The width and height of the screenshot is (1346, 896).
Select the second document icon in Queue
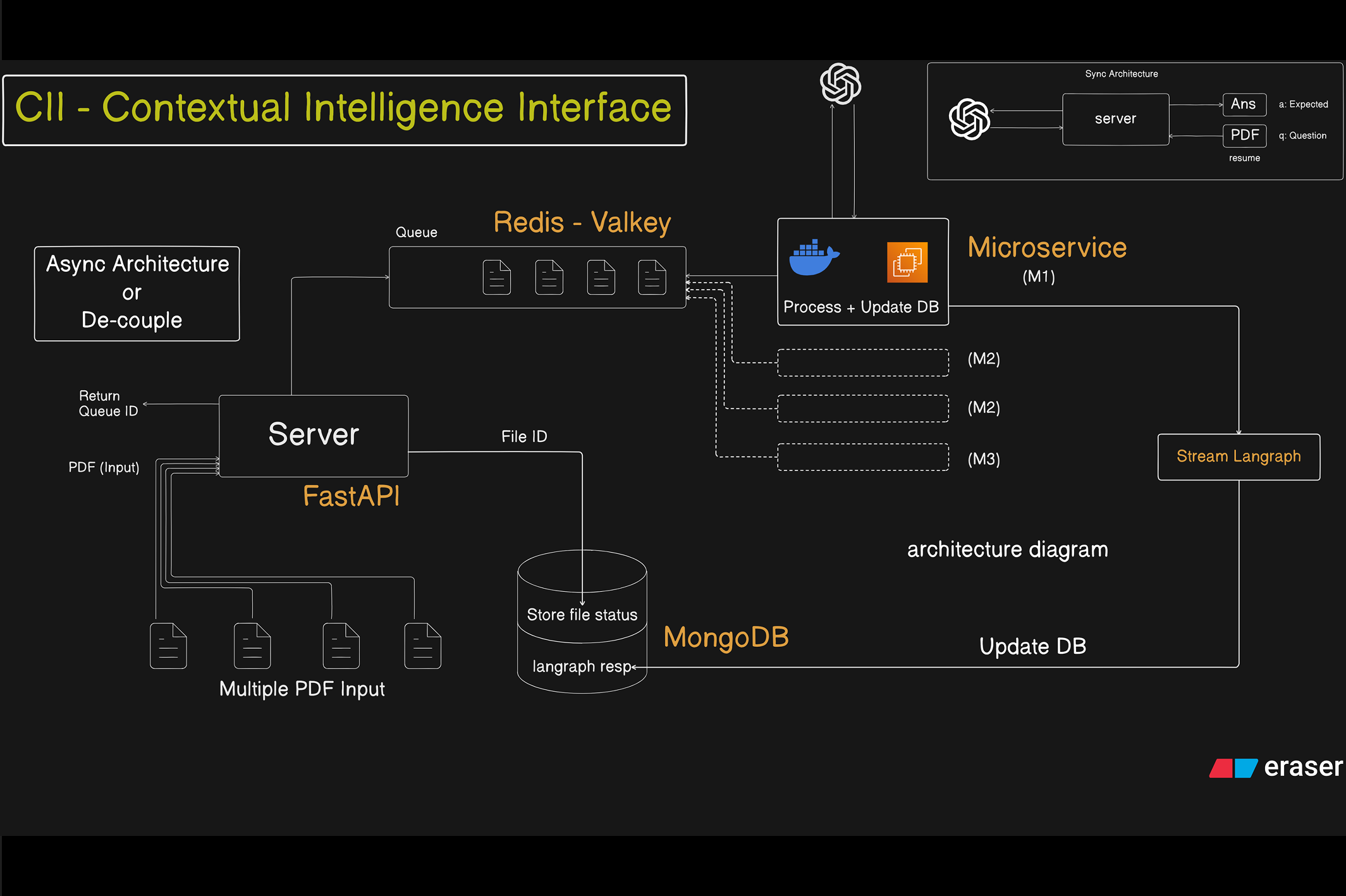click(549, 277)
